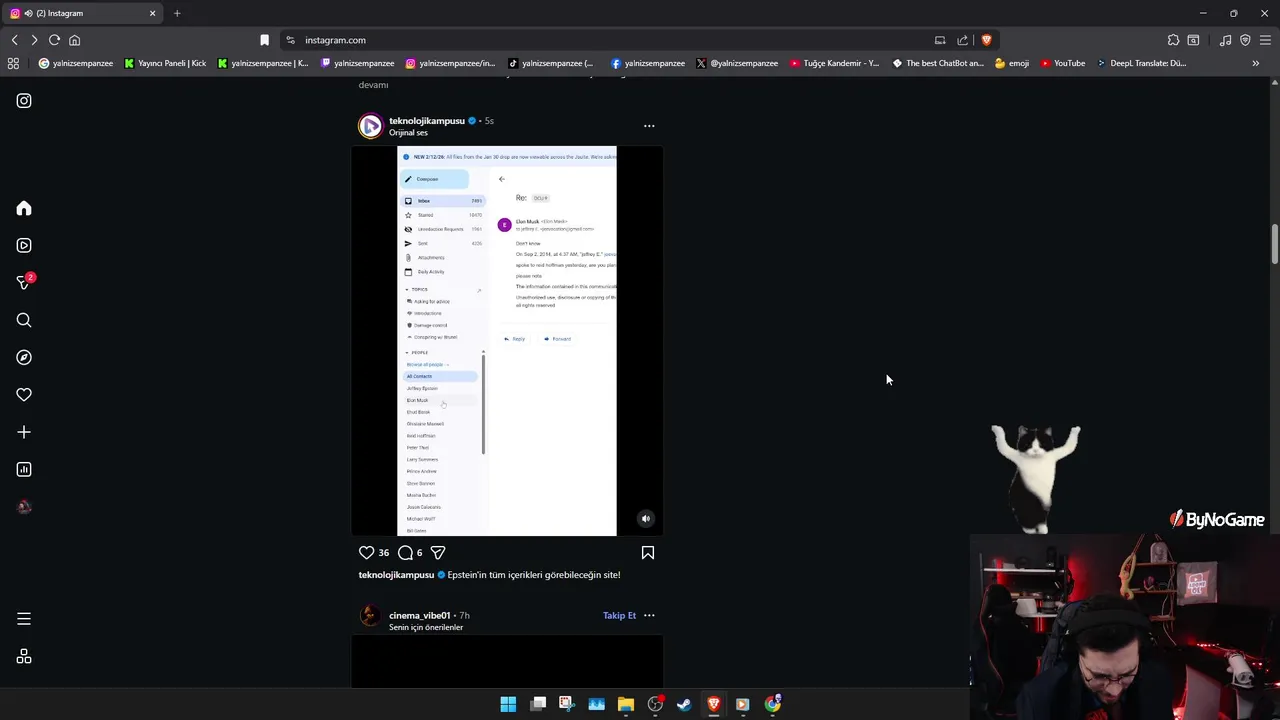Viewport: 1280px width, 720px height.
Task: Open DeepL Translate bookmark
Action: (1141, 63)
